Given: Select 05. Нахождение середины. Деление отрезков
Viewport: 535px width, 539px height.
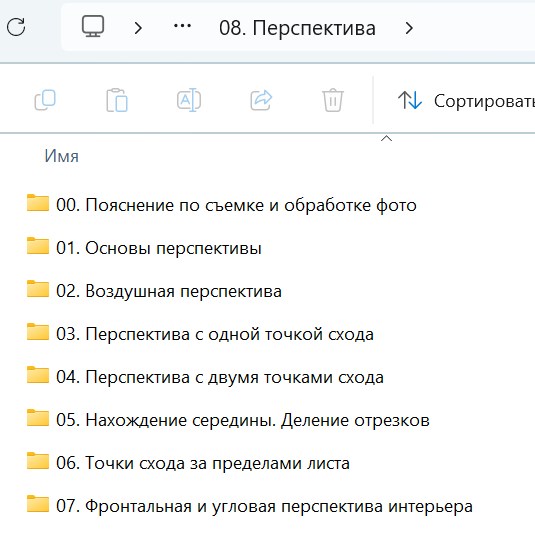Looking at the screenshot, I should coord(243,420).
